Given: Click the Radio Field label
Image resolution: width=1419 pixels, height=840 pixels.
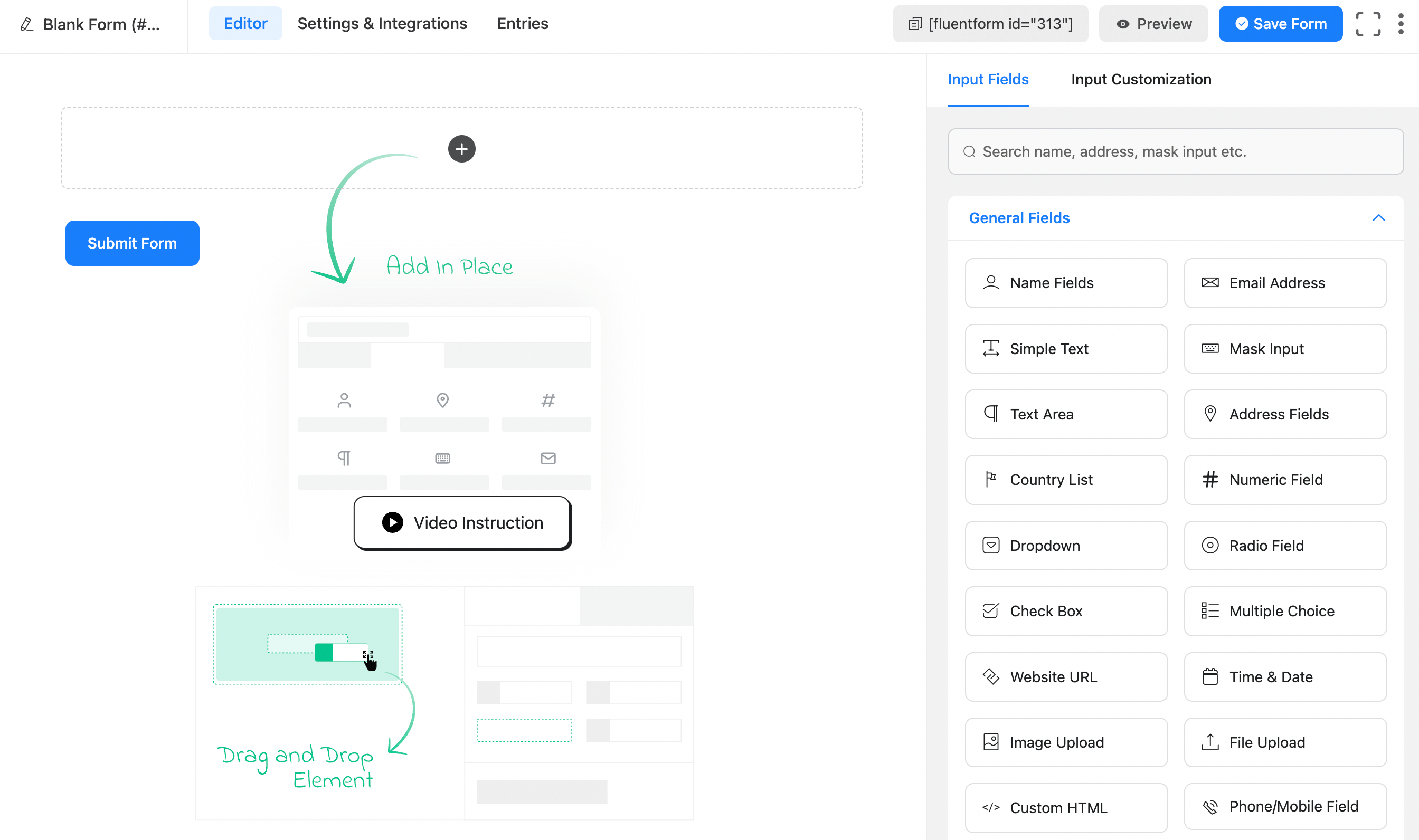Looking at the screenshot, I should 1266,545.
